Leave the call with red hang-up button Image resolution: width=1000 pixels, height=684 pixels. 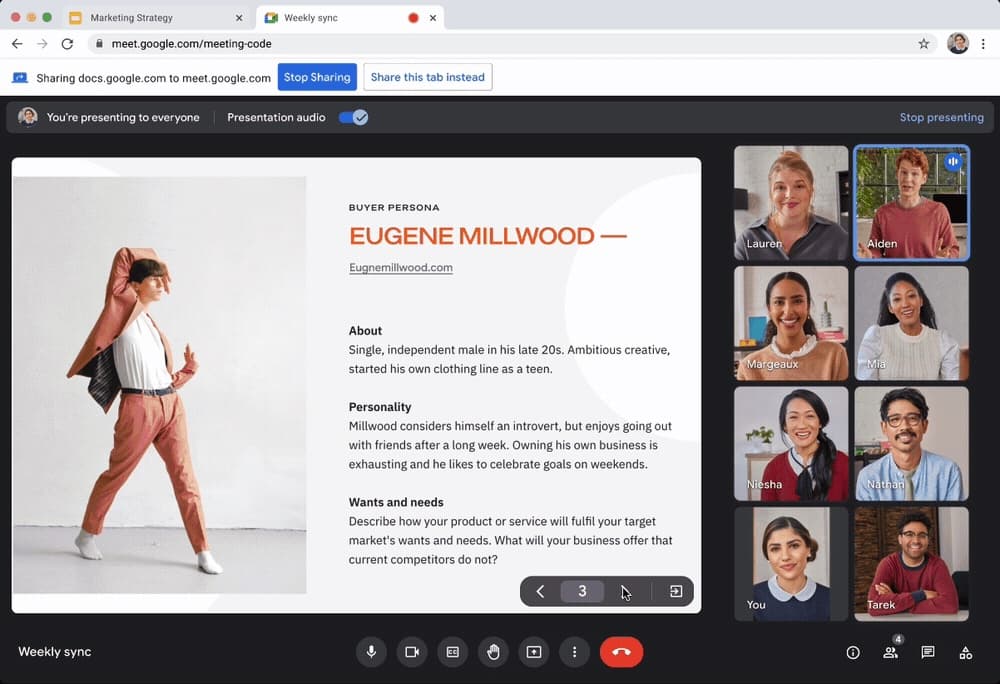point(621,652)
